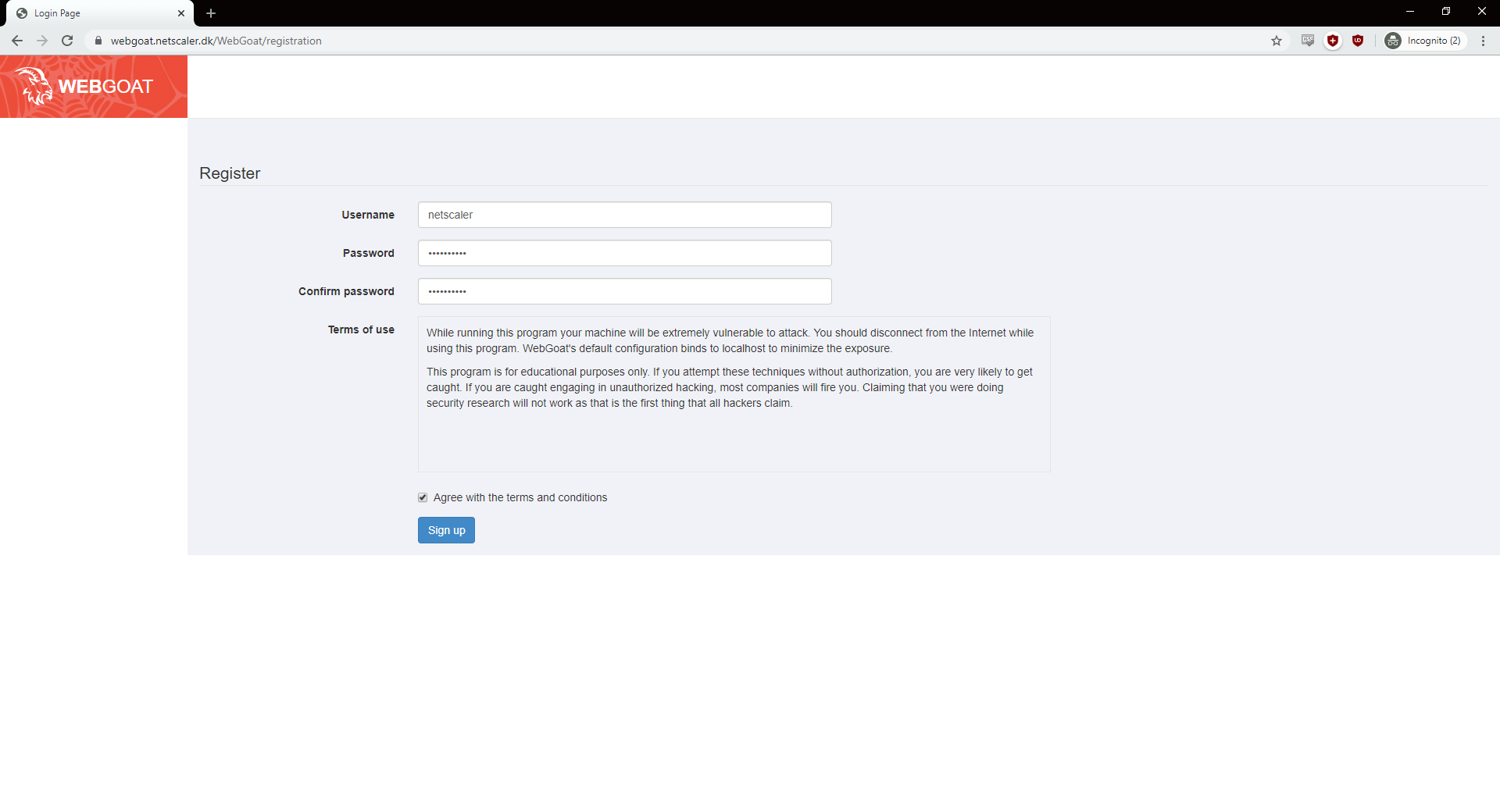Screen dimensions: 1500x812
Task: Click the grey extension icon beside the bookmark star
Action: (1308, 41)
